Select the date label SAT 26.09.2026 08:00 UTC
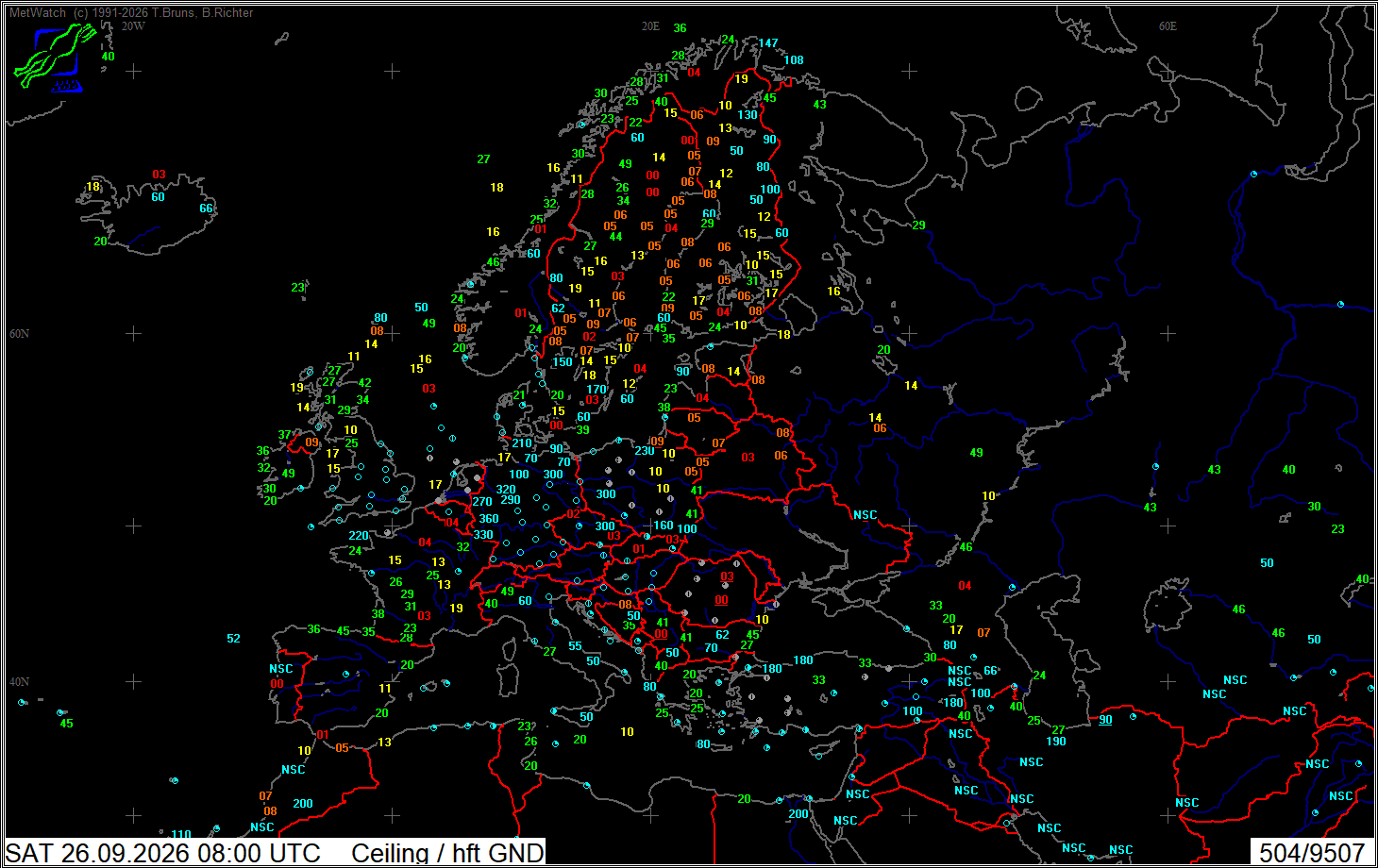This screenshot has width=1378, height=868. 163,853
